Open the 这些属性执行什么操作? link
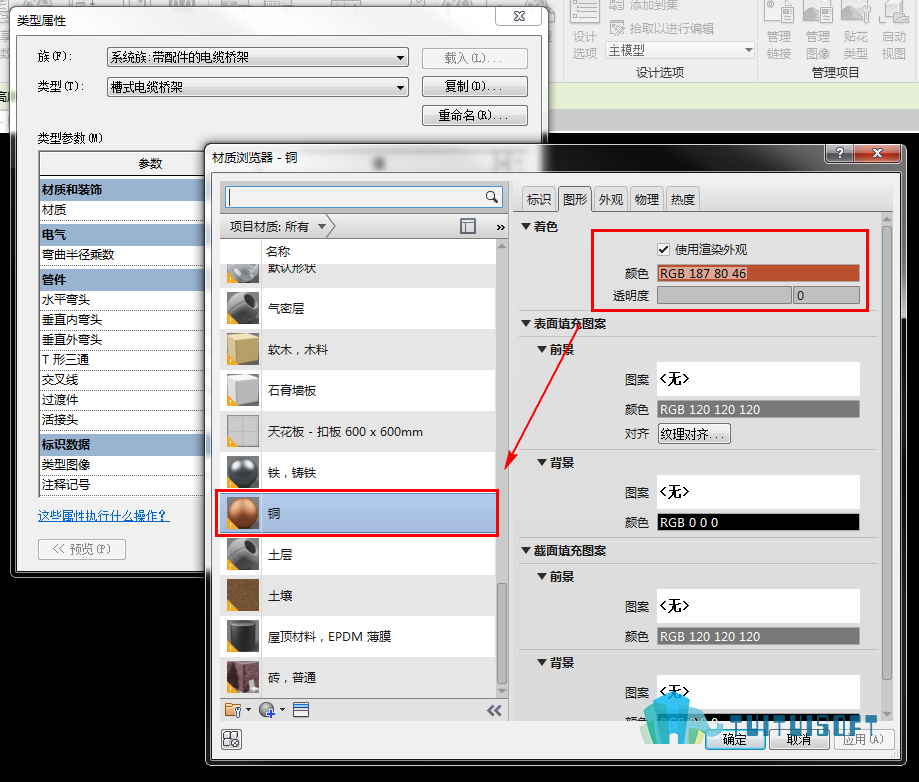The image size is (919, 782). 103,516
